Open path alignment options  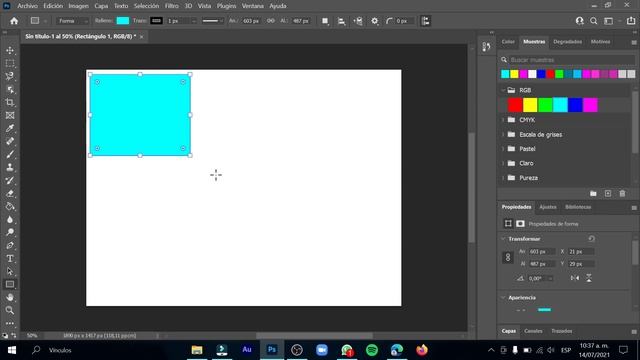coord(341,21)
